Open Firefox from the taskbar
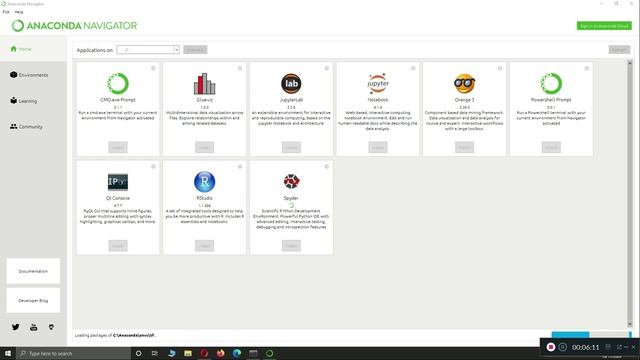The height and width of the screenshot is (360, 640). coord(220,353)
